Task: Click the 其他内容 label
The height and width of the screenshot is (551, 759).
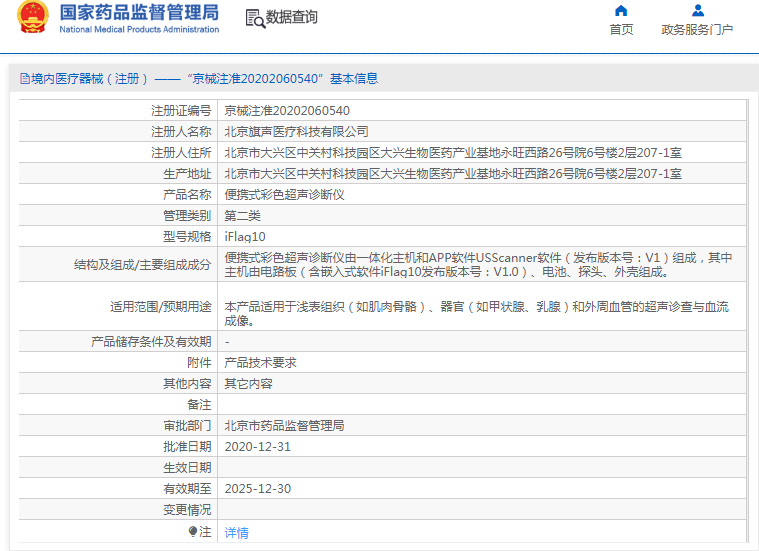Action: pyautogui.click(x=187, y=383)
